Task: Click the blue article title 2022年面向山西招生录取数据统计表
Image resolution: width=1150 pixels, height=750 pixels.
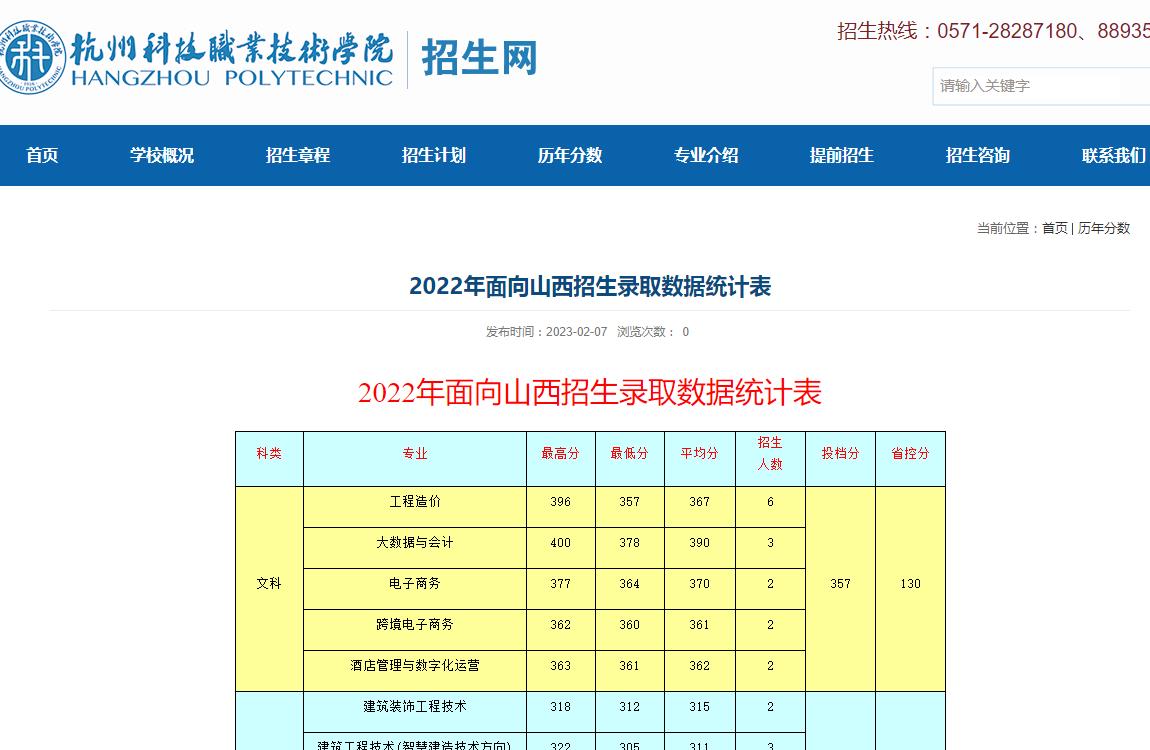Action: pos(590,286)
